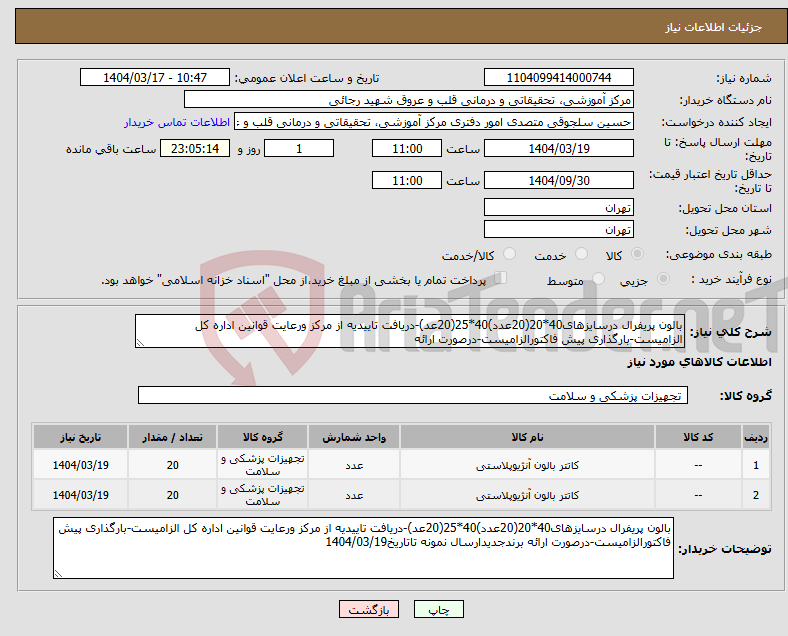Select the متوسط purchase type radio

coord(598,279)
